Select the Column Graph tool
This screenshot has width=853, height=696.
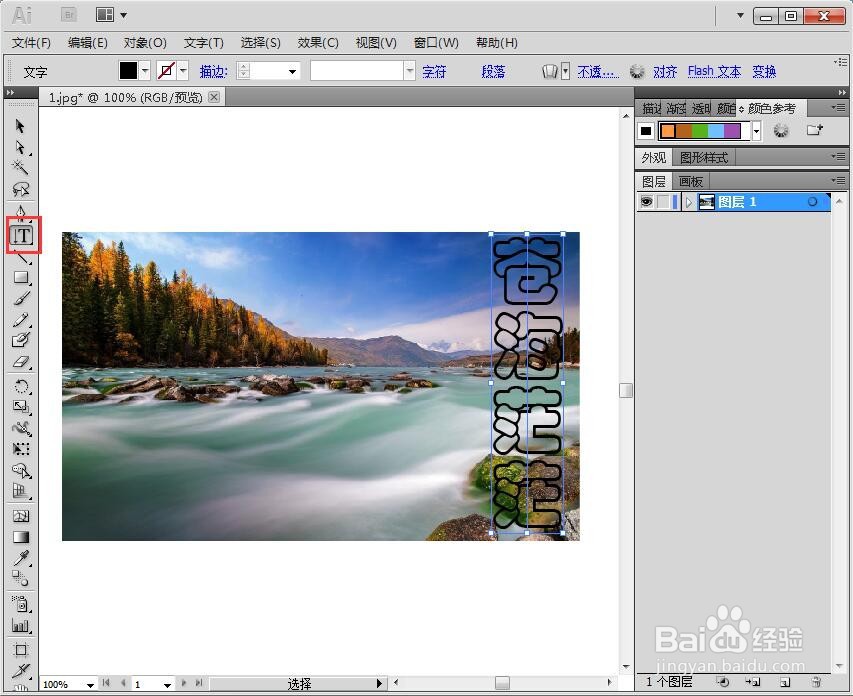pos(21,625)
